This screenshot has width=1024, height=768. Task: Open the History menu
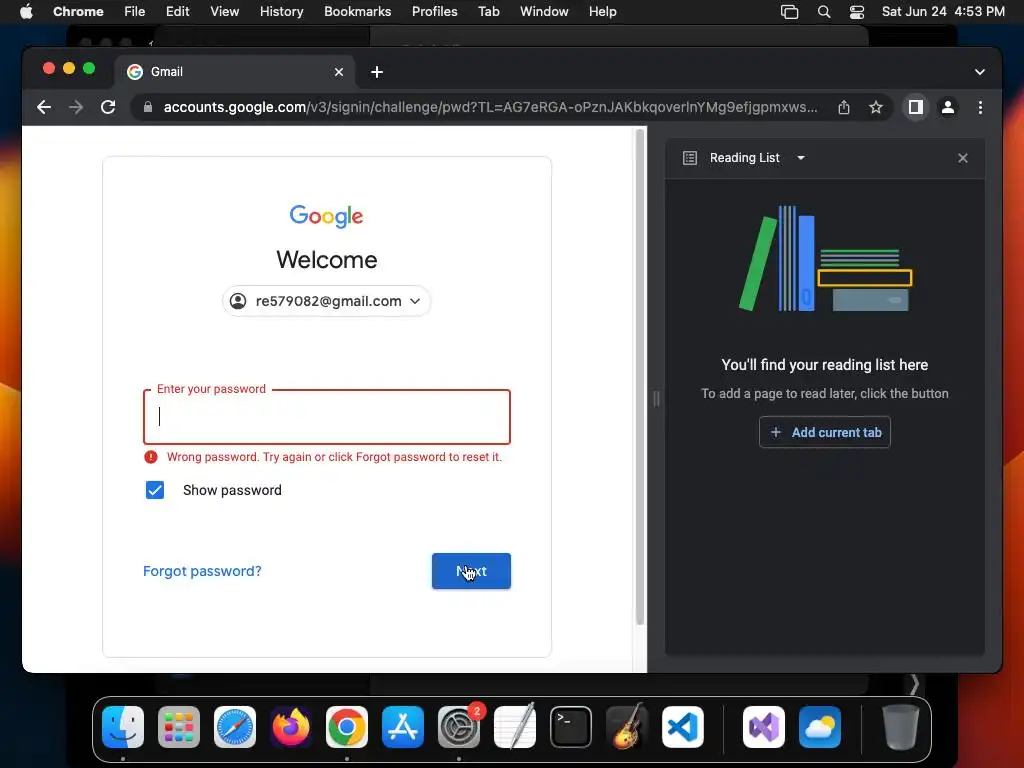point(281,12)
